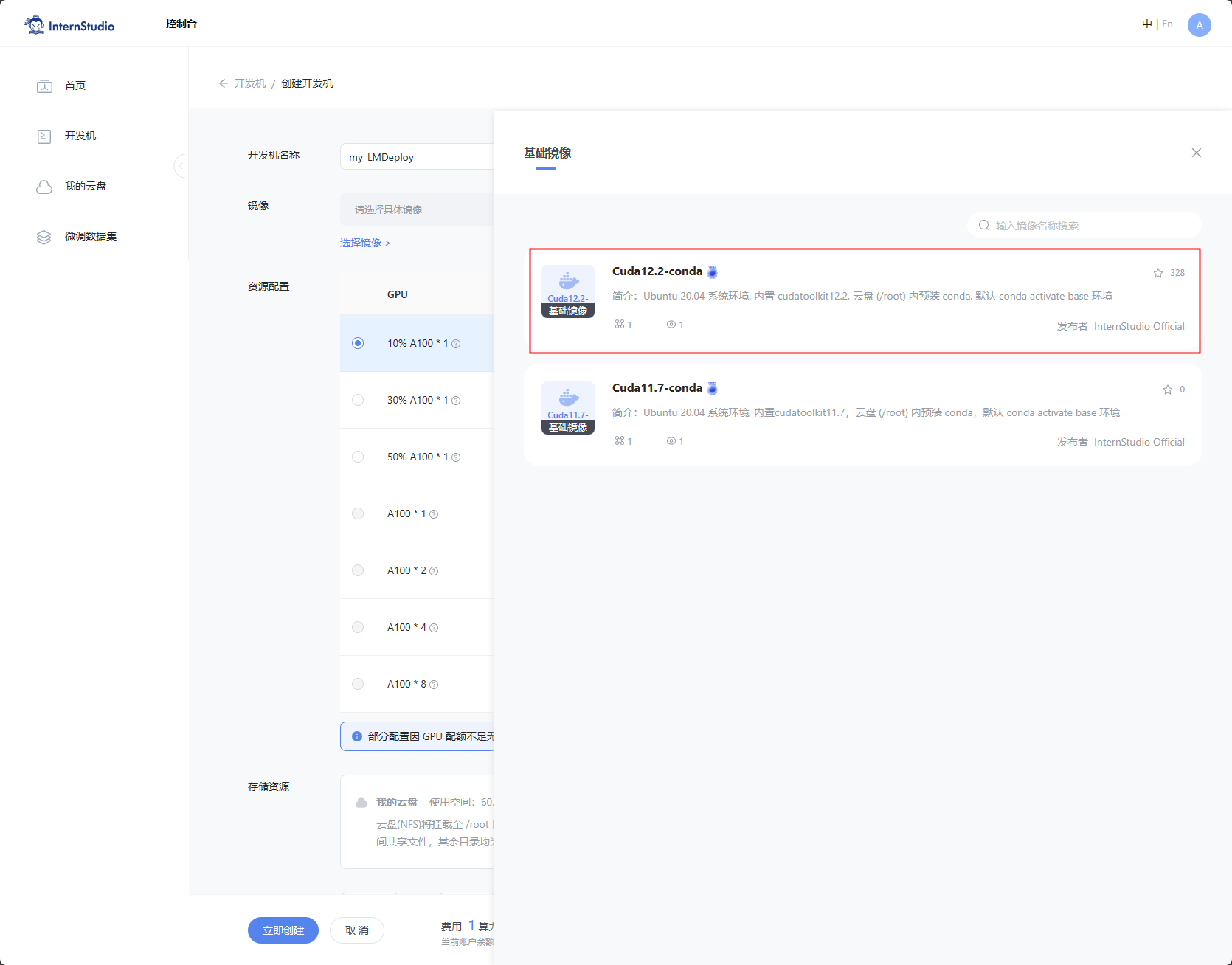Click the 我的云盘 cloud icon
The image size is (1232, 965).
[x=44, y=187]
